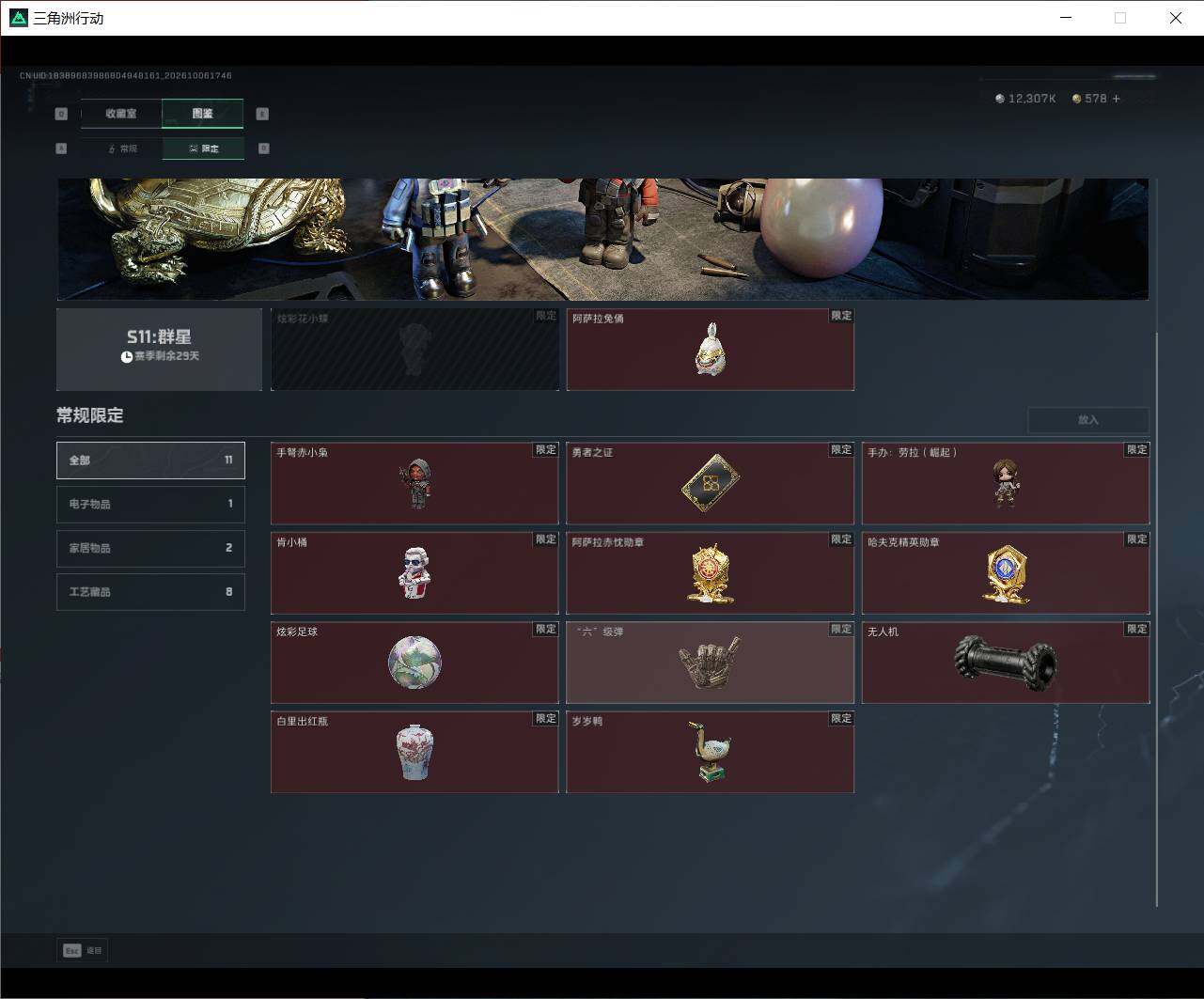The image size is (1204, 999).
Task: Select the 手办：劳拉（崛起）figure icon
Action: (1006, 483)
